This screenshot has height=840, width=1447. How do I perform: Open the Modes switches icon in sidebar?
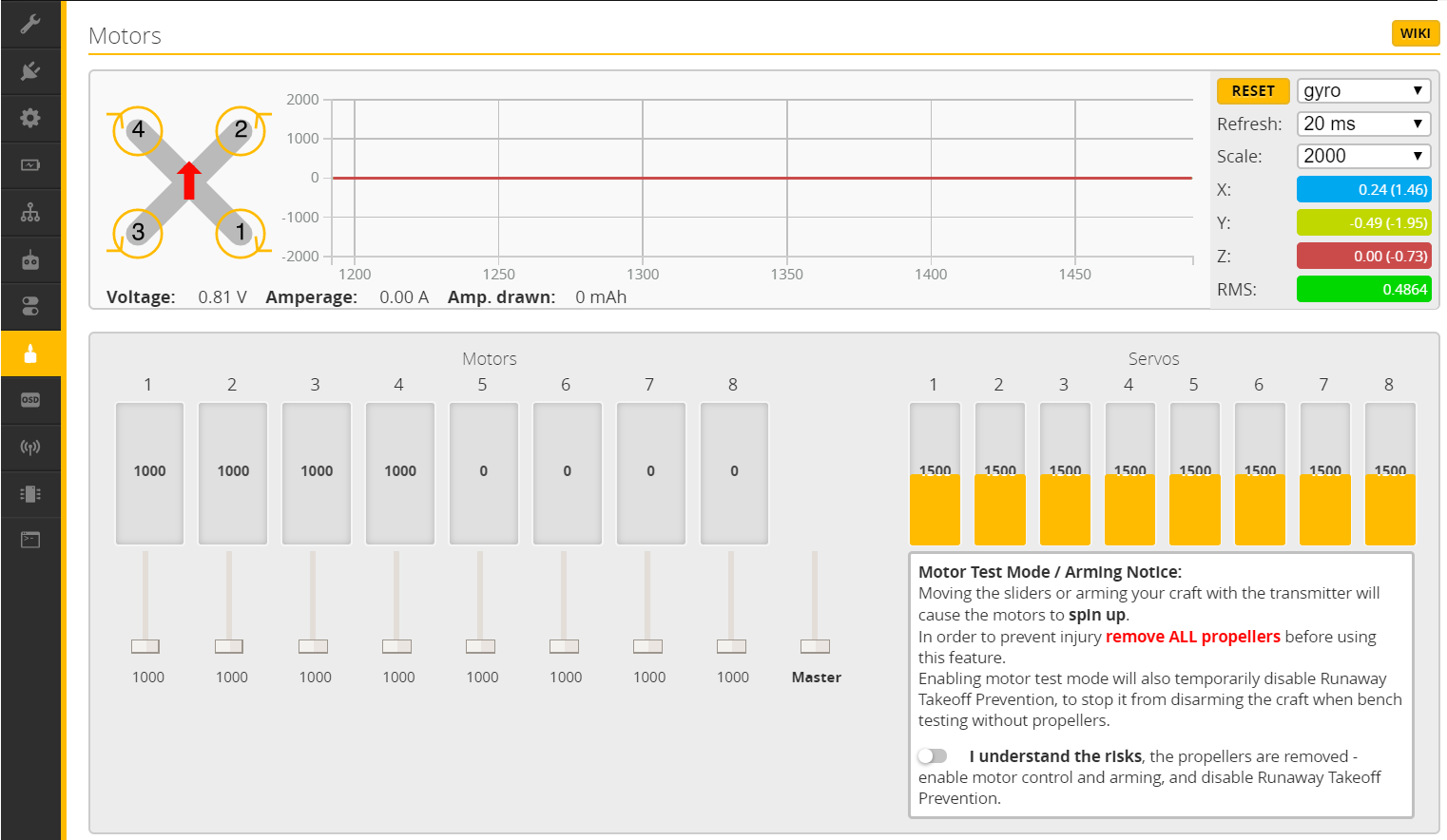pyautogui.click(x=30, y=306)
